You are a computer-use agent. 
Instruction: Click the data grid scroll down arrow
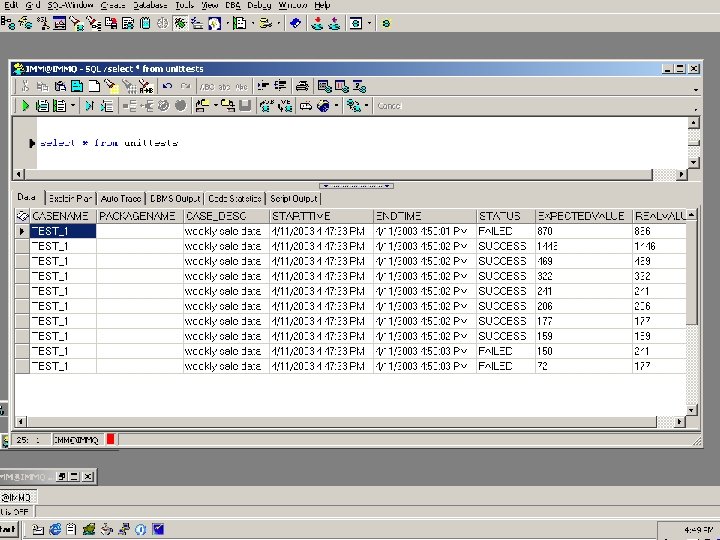pyautogui.click(x=691, y=410)
